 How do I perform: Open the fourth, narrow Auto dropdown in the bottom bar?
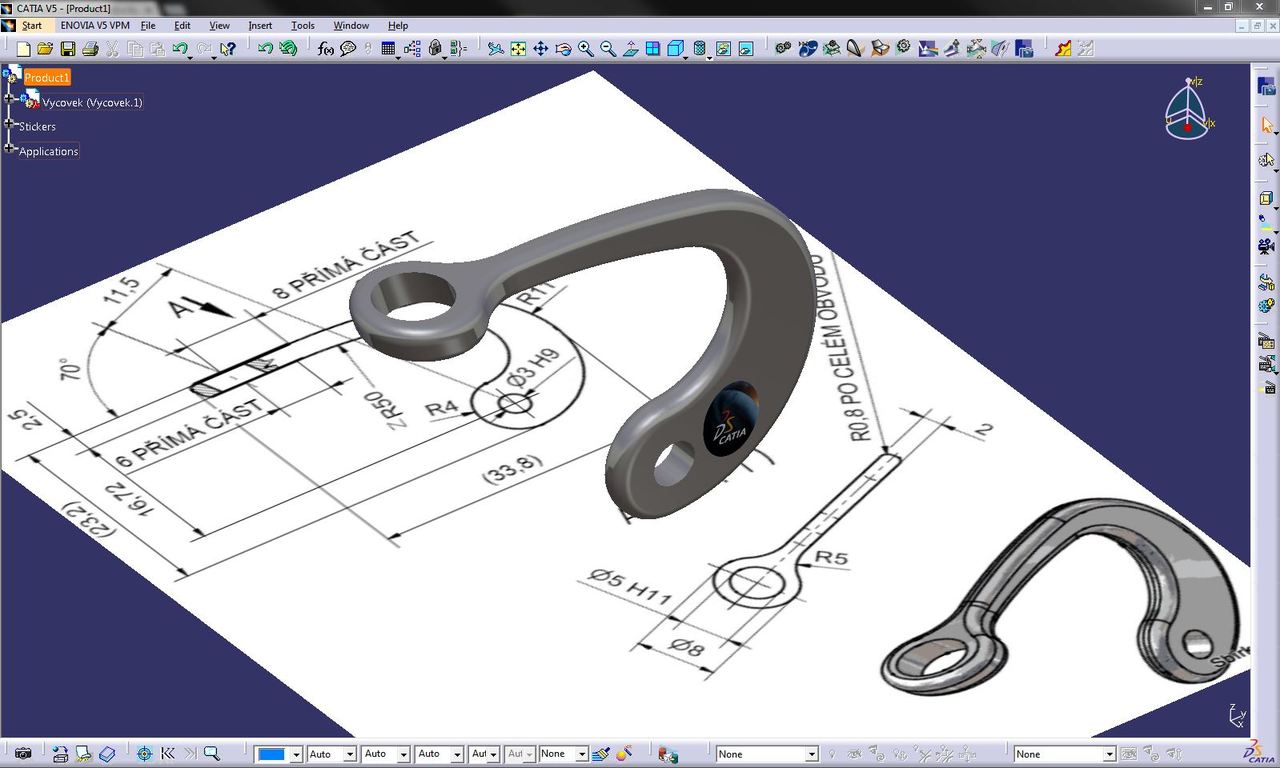pyautogui.click(x=493, y=754)
